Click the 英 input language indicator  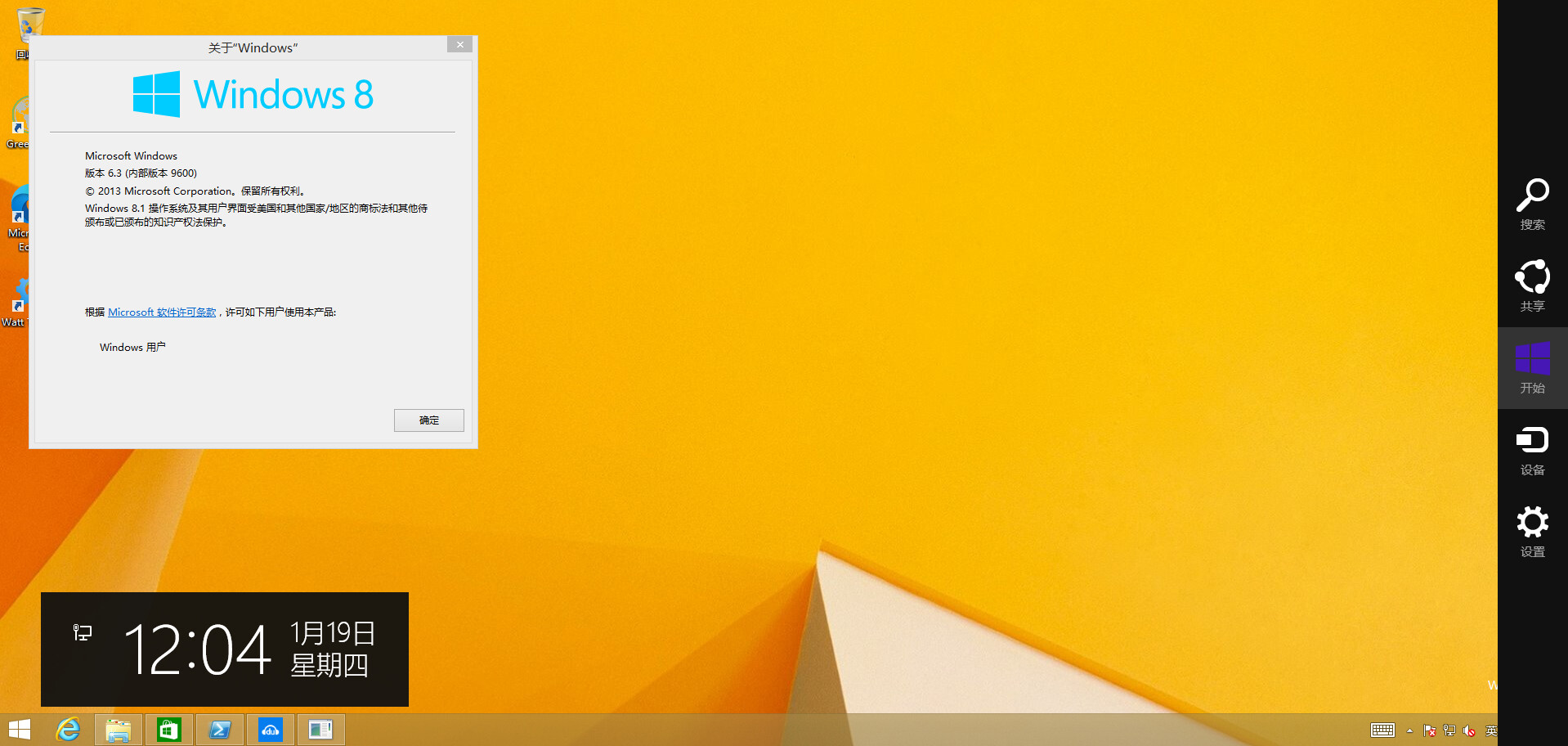[x=1490, y=730]
